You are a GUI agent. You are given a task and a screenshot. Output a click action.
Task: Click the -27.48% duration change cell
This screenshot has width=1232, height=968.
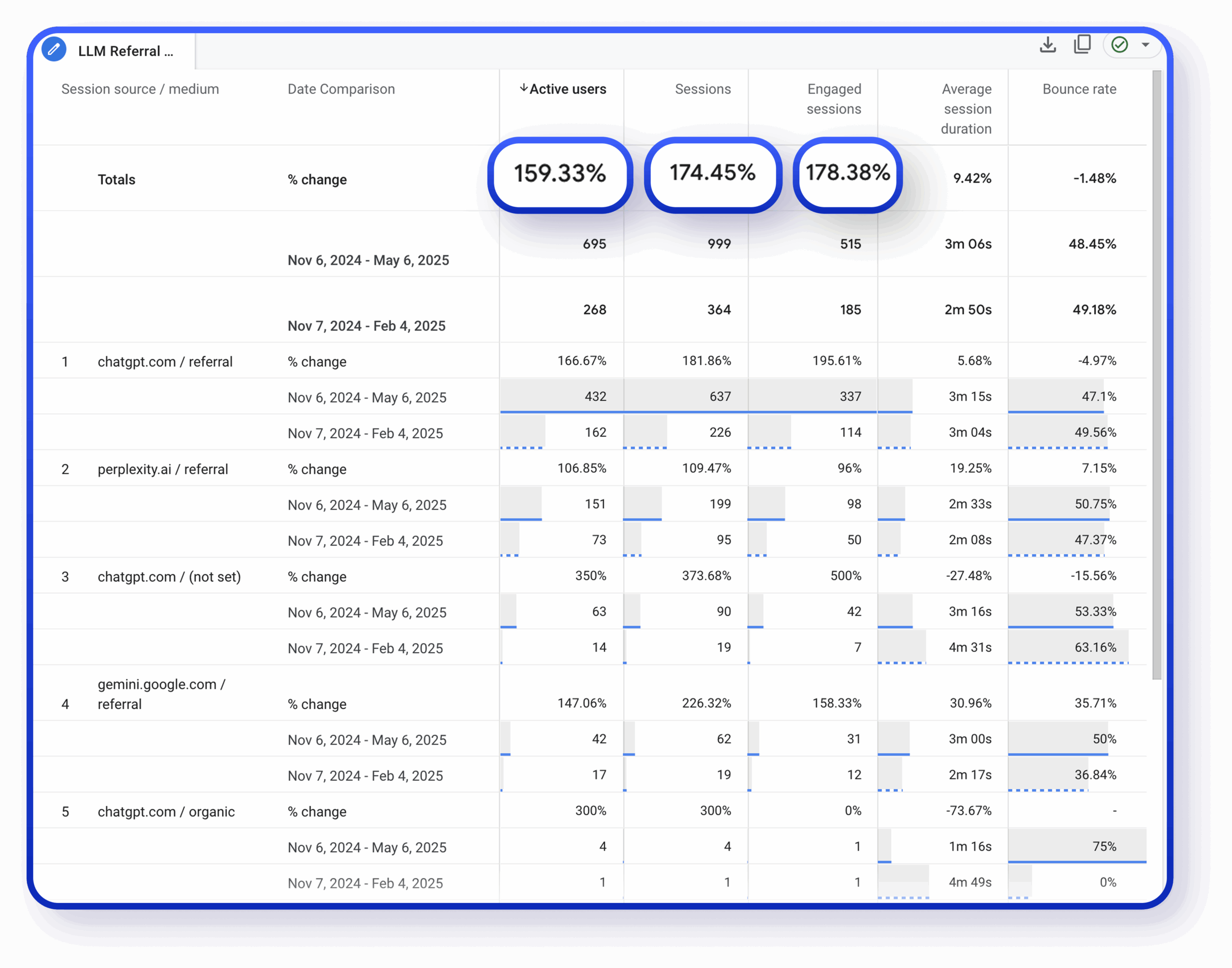968,576
